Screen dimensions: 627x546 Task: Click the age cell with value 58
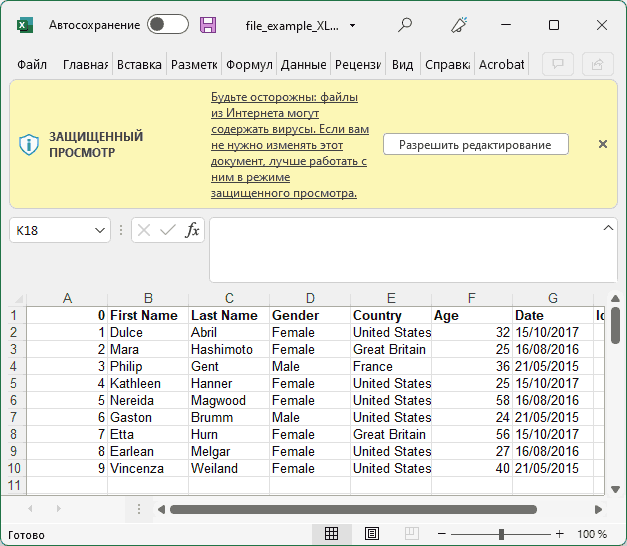(x=472, y=400)
